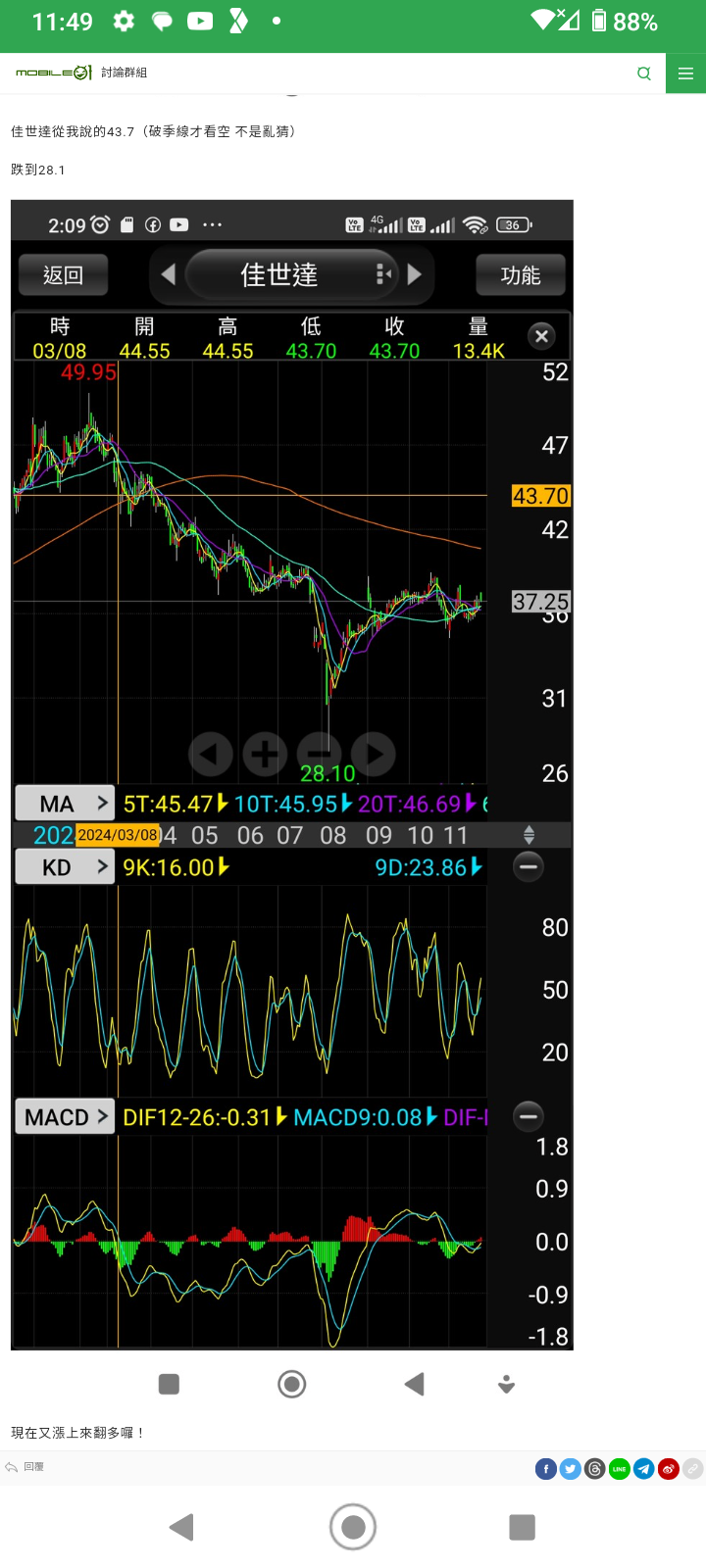Tap the 88% battery indicator

coord(625,21)
